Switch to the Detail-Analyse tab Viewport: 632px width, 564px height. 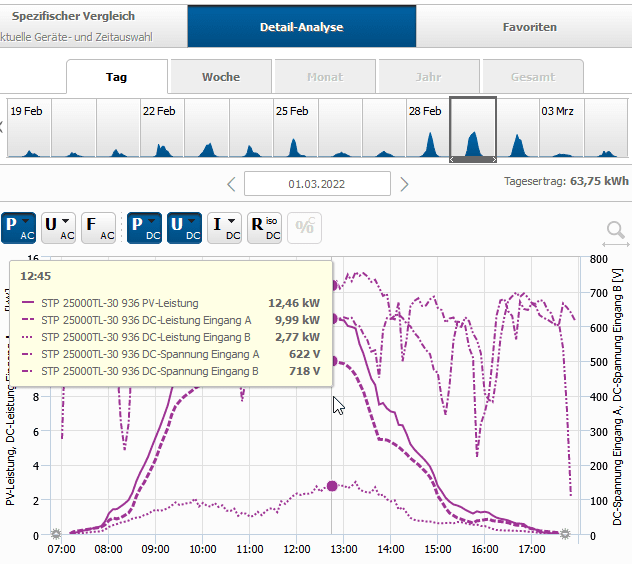pos(301,27)
